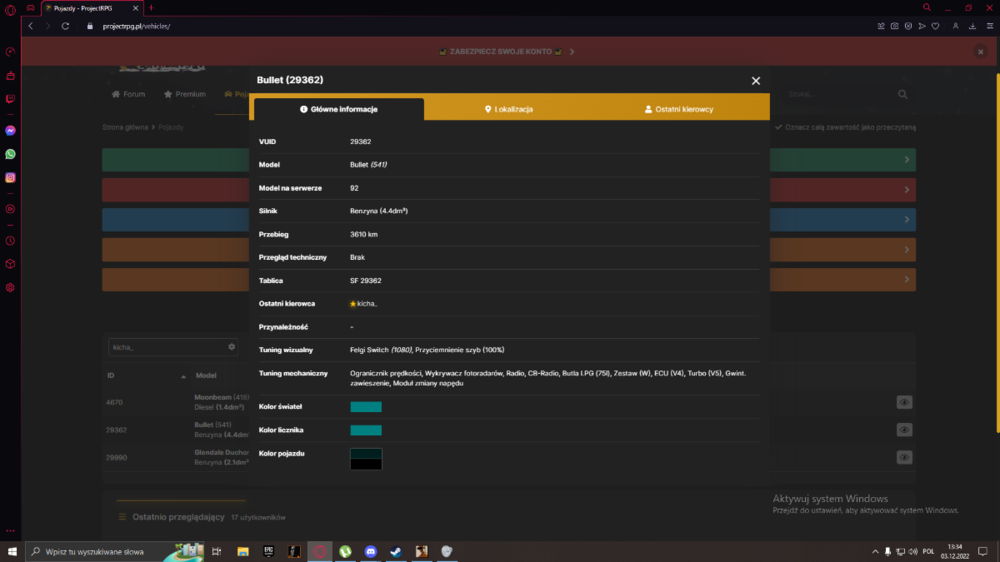
Task: Open GX Cleaner icon in sidebar
Action: click(x=10, y=76)
